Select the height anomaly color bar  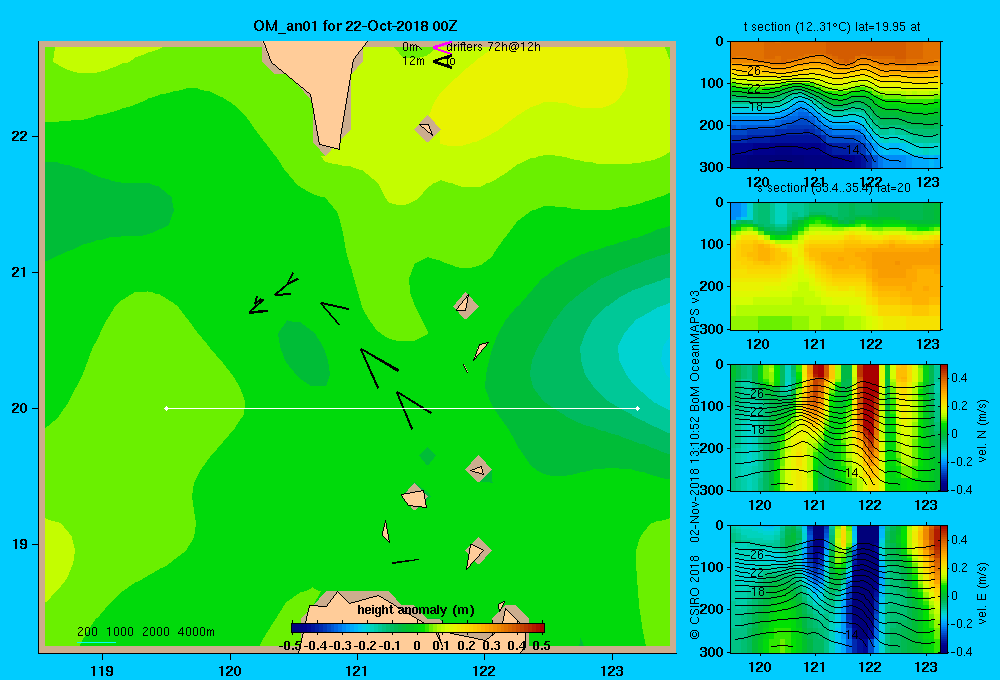tap(418, 628)
